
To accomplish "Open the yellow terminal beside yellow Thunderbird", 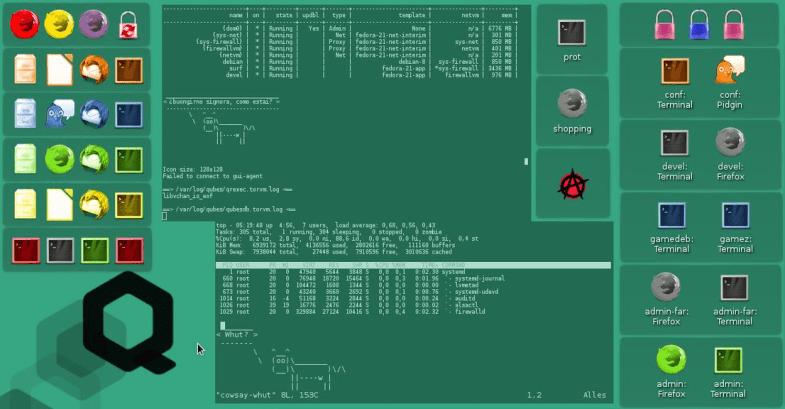I will (129, 205).
